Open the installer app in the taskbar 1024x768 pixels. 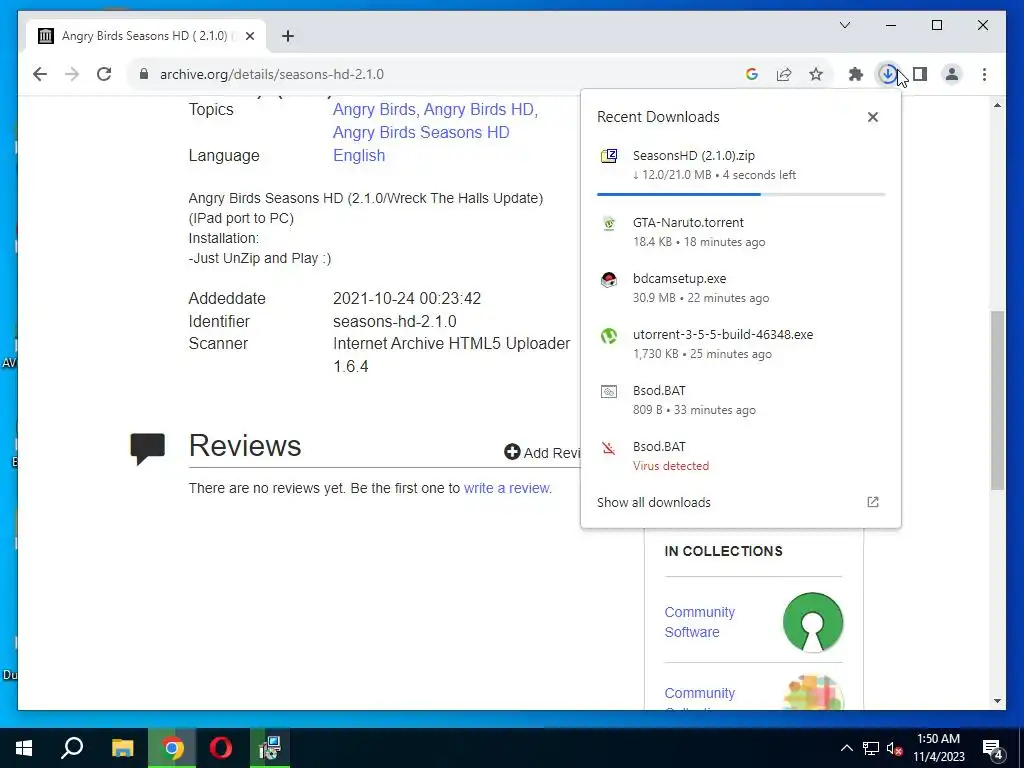270,748
